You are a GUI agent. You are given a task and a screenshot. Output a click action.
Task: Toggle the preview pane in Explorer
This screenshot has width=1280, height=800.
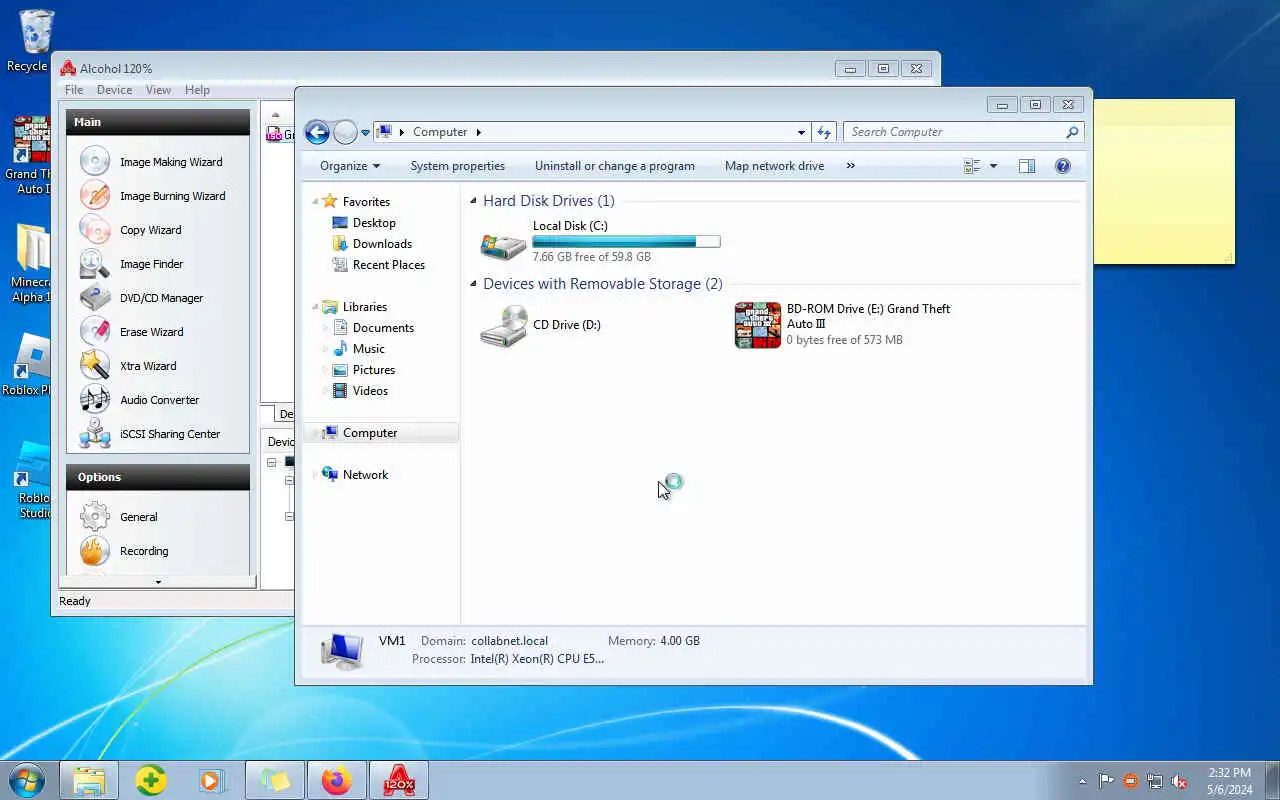pyautogui.click(x=1027, y=166)
